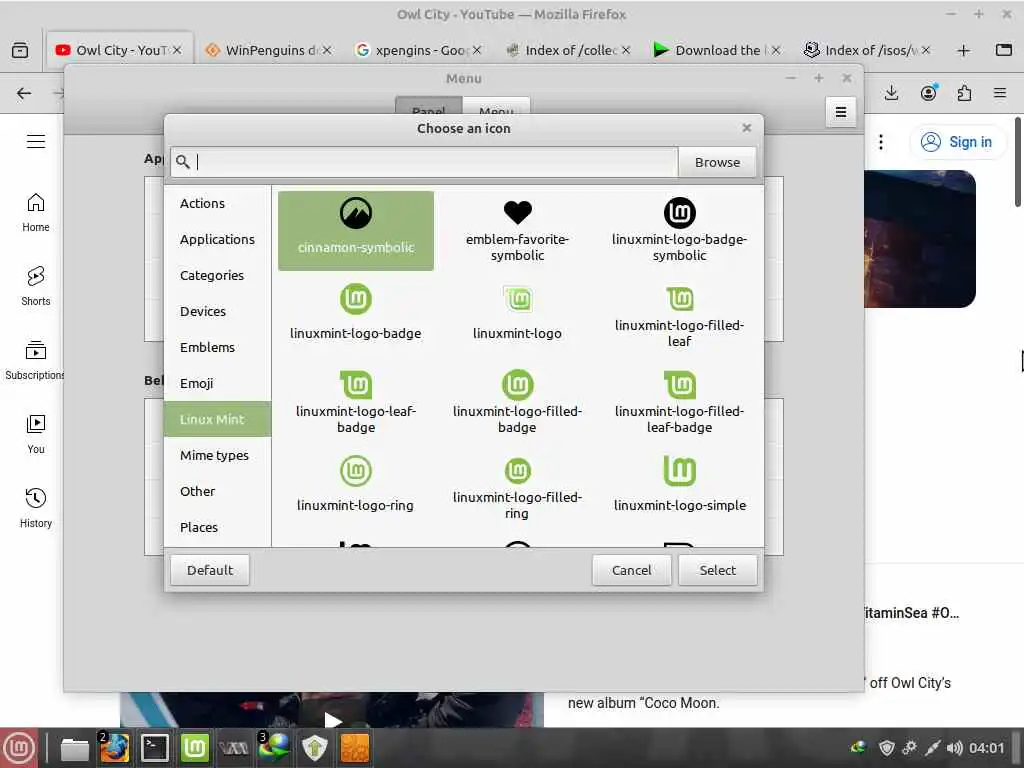Open the volume control in the tray
Viewport: 1024px width, 768px height.
coord(954,748)
